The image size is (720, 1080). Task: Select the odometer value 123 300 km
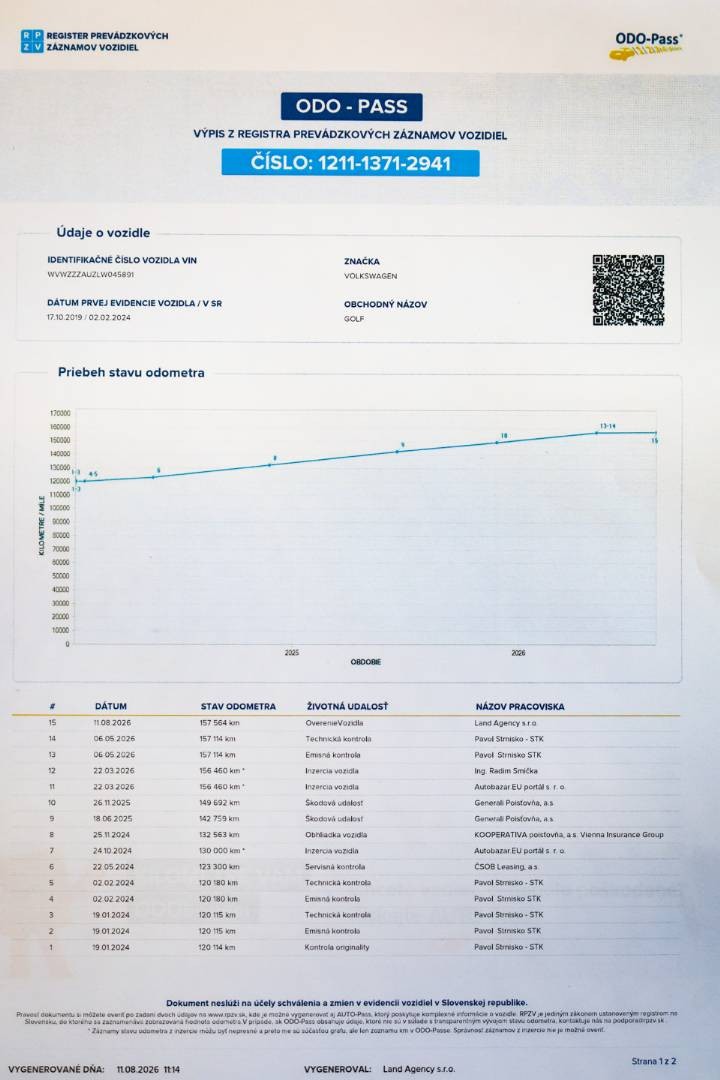pyautogui.click(x=220, y=867)
